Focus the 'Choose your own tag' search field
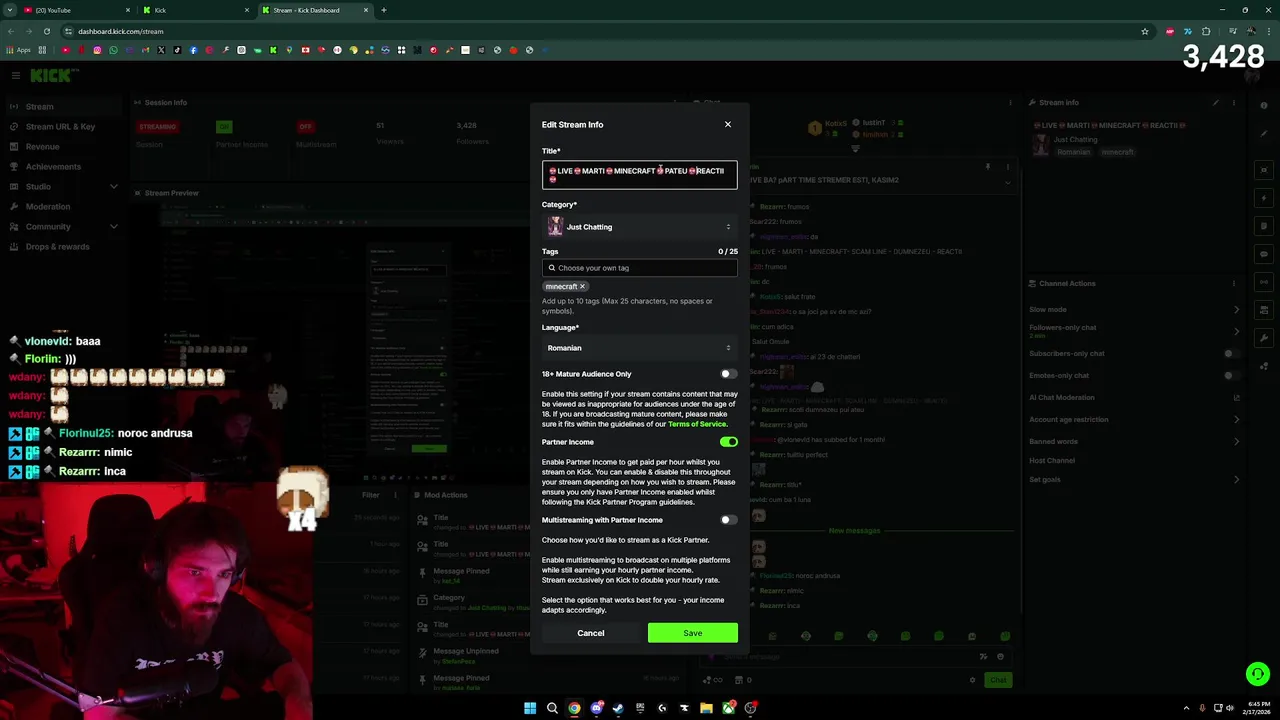Image resolution: width=1280 pixels, height=720 pixels. pyautogui.click(x=639, y=268)
